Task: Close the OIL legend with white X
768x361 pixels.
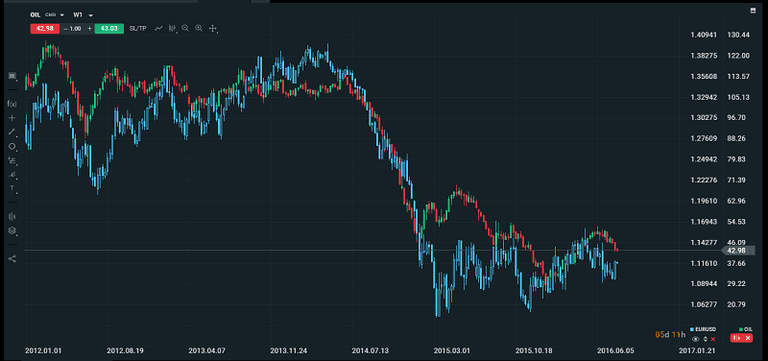Action: [x=748, y=338]
